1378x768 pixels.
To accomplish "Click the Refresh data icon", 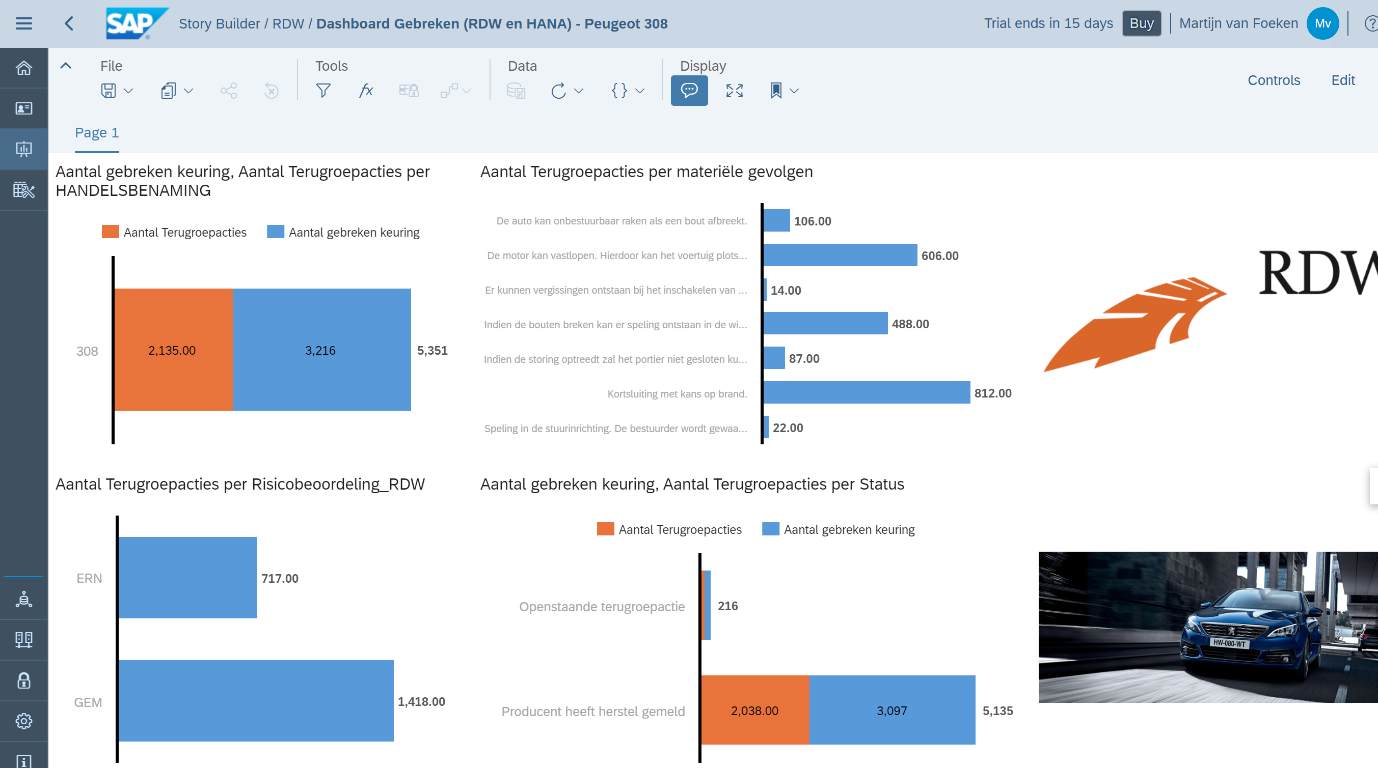I will coord(559,90).
